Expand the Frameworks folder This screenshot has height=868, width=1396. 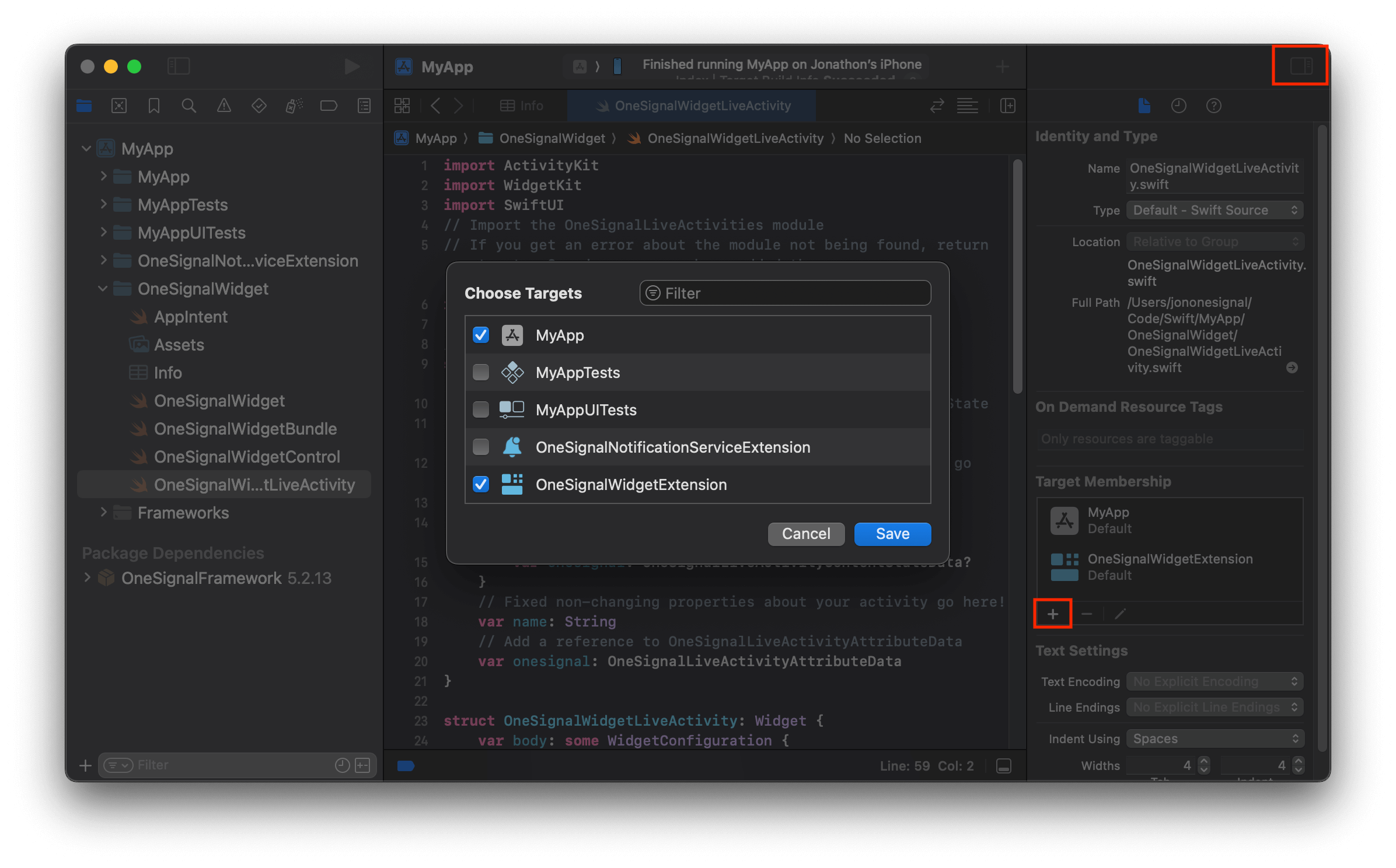pos(103,512)
